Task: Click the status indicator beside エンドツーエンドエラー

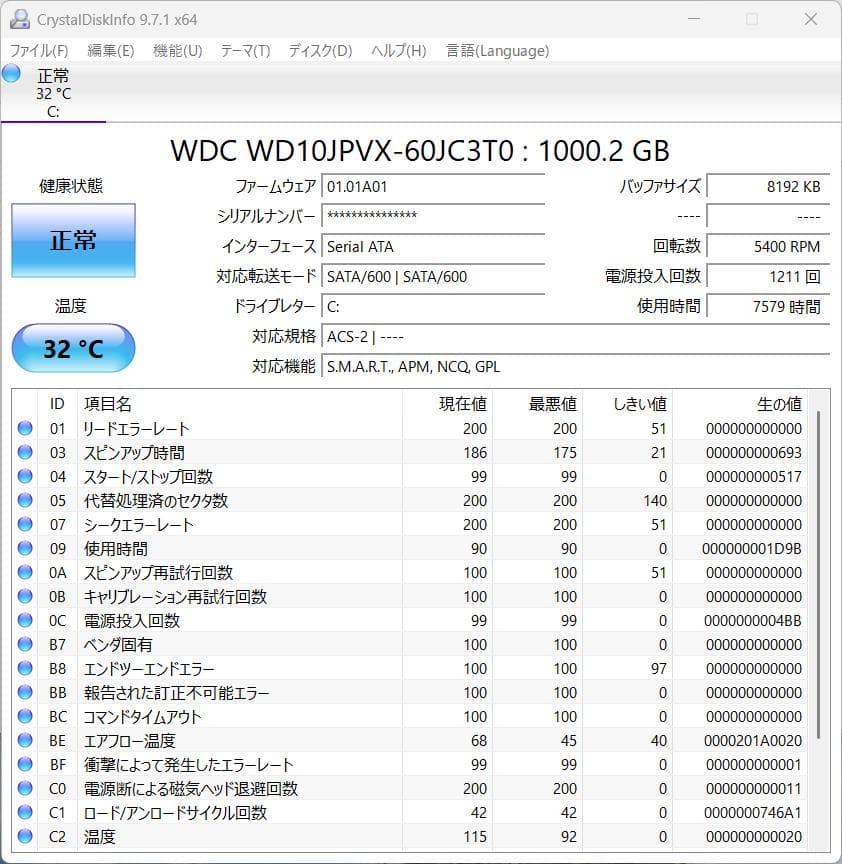Action: [25, 668]
